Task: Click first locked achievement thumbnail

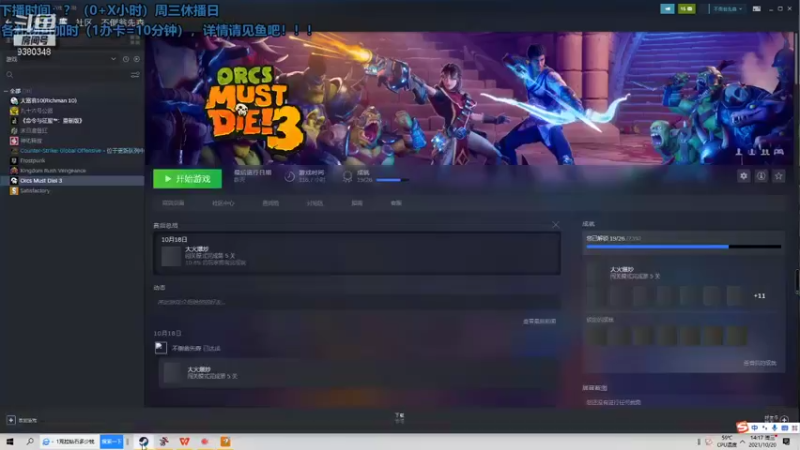Action: point(596,336)
